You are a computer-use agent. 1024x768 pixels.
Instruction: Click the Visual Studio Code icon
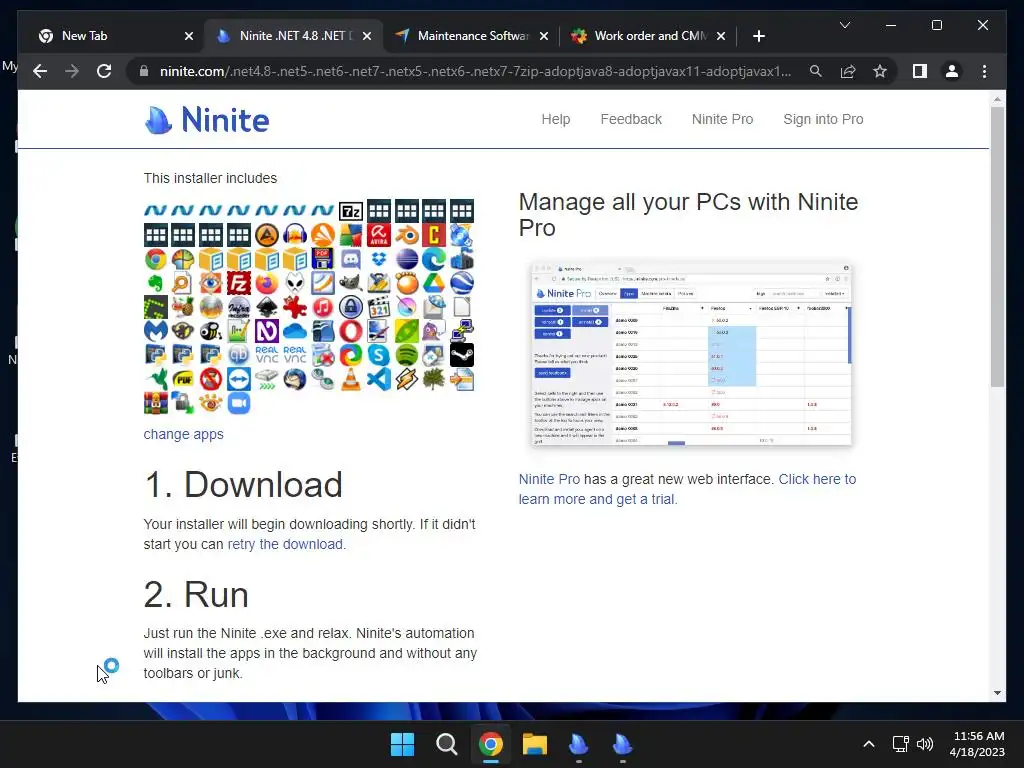[x=379, y=379]
